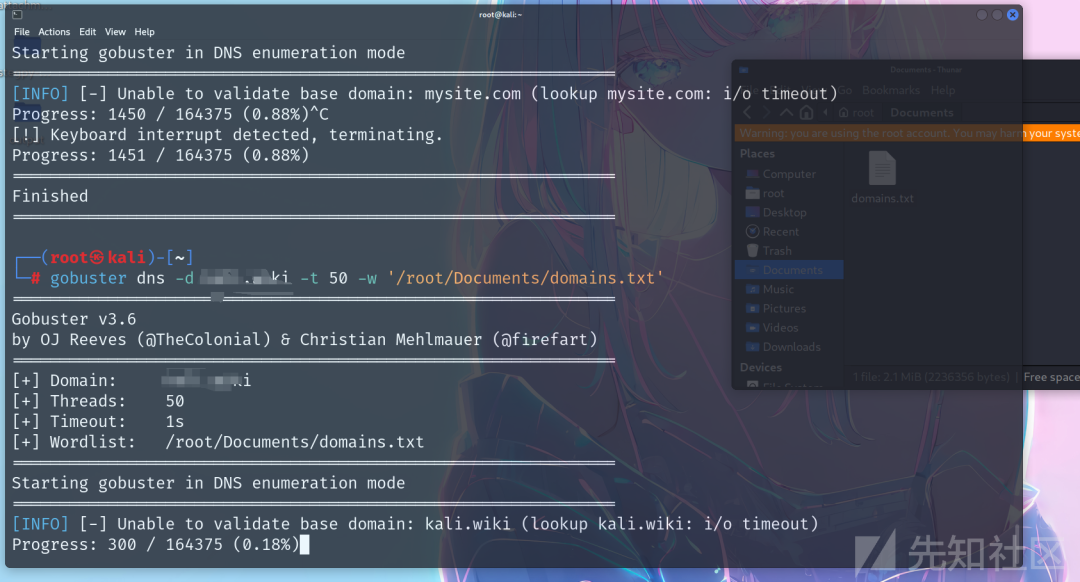
Task: Go back with Thunar's back arrow
Action: coord(747,112)
